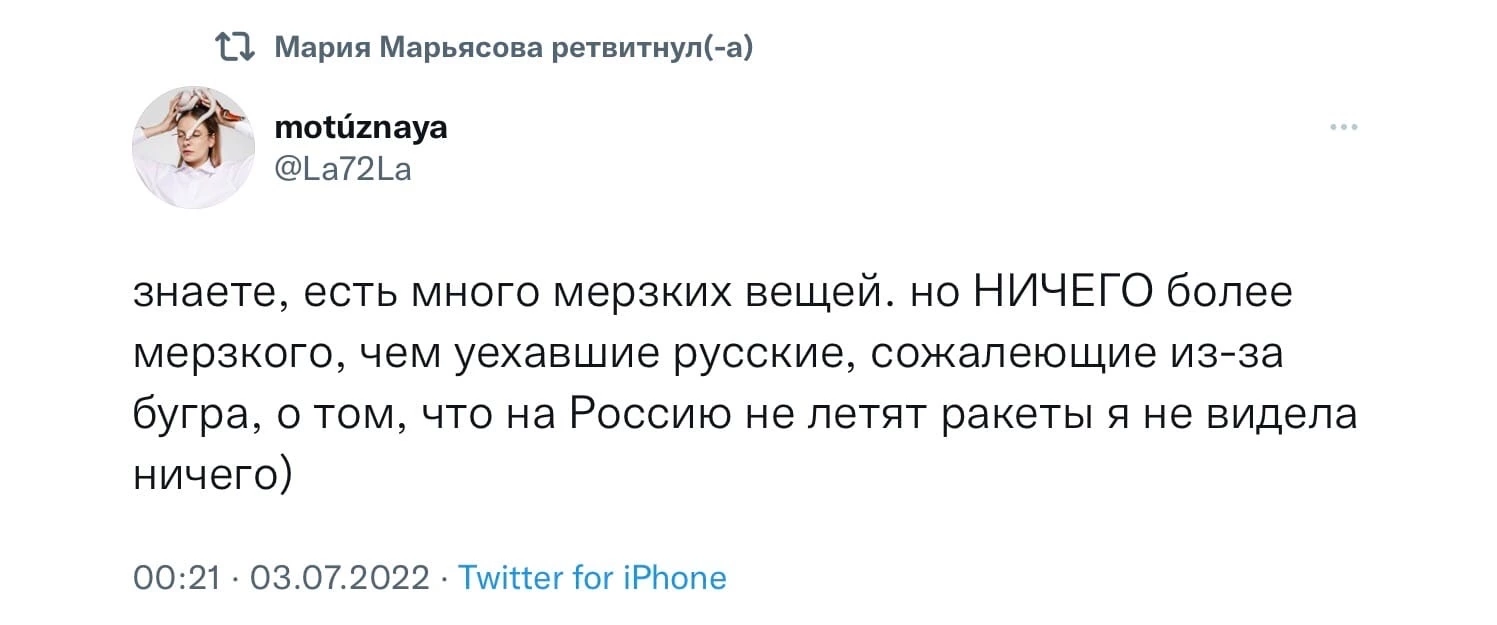This screenshot has height=625, width=1497.
Task: Click the final word ничего) of tweet
Action: click(212, 471)
